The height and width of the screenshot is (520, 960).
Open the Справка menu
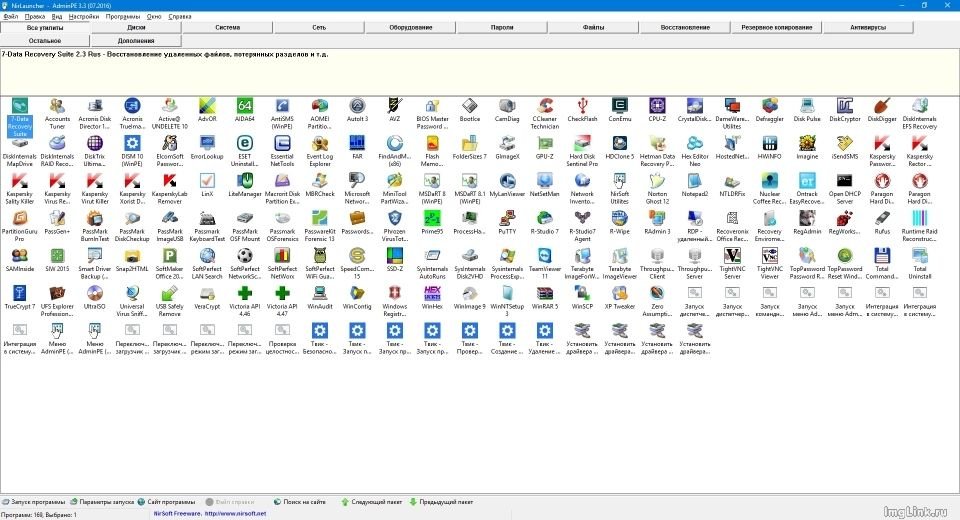point(179,17)
